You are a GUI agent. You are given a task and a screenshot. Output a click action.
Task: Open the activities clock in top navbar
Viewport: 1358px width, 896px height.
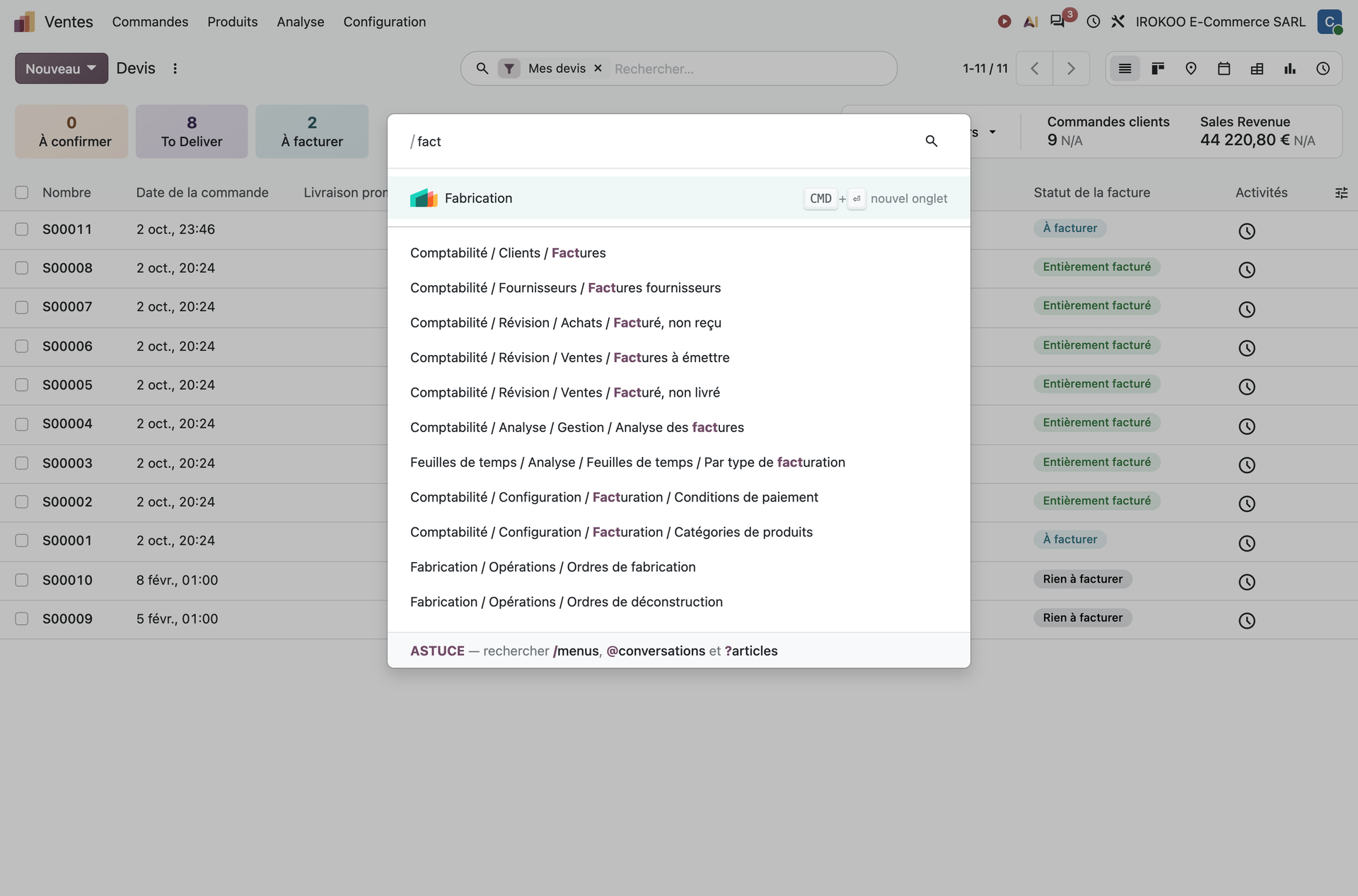(x=1093, y=22)
